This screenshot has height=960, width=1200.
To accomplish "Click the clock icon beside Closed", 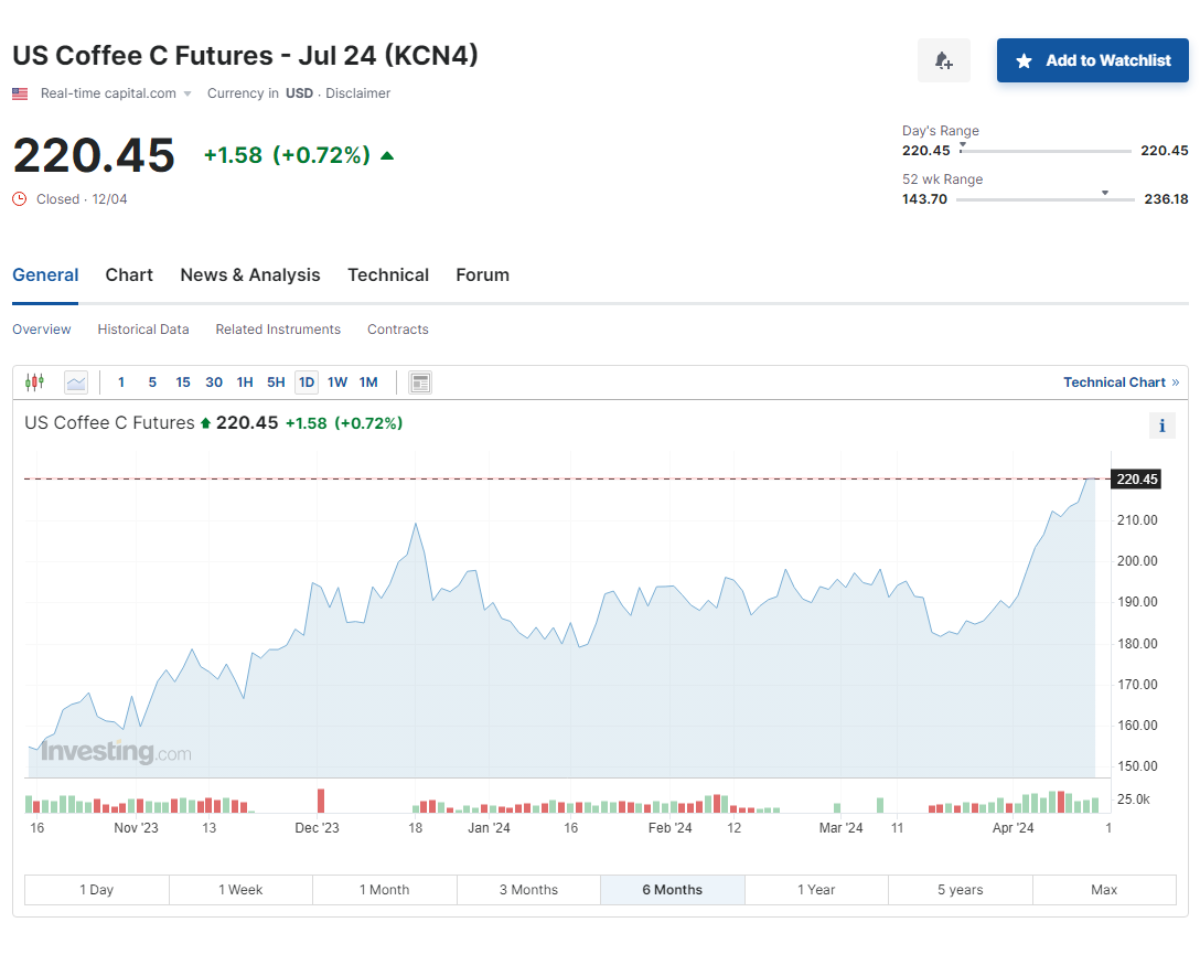I will (x=19, y=199).
